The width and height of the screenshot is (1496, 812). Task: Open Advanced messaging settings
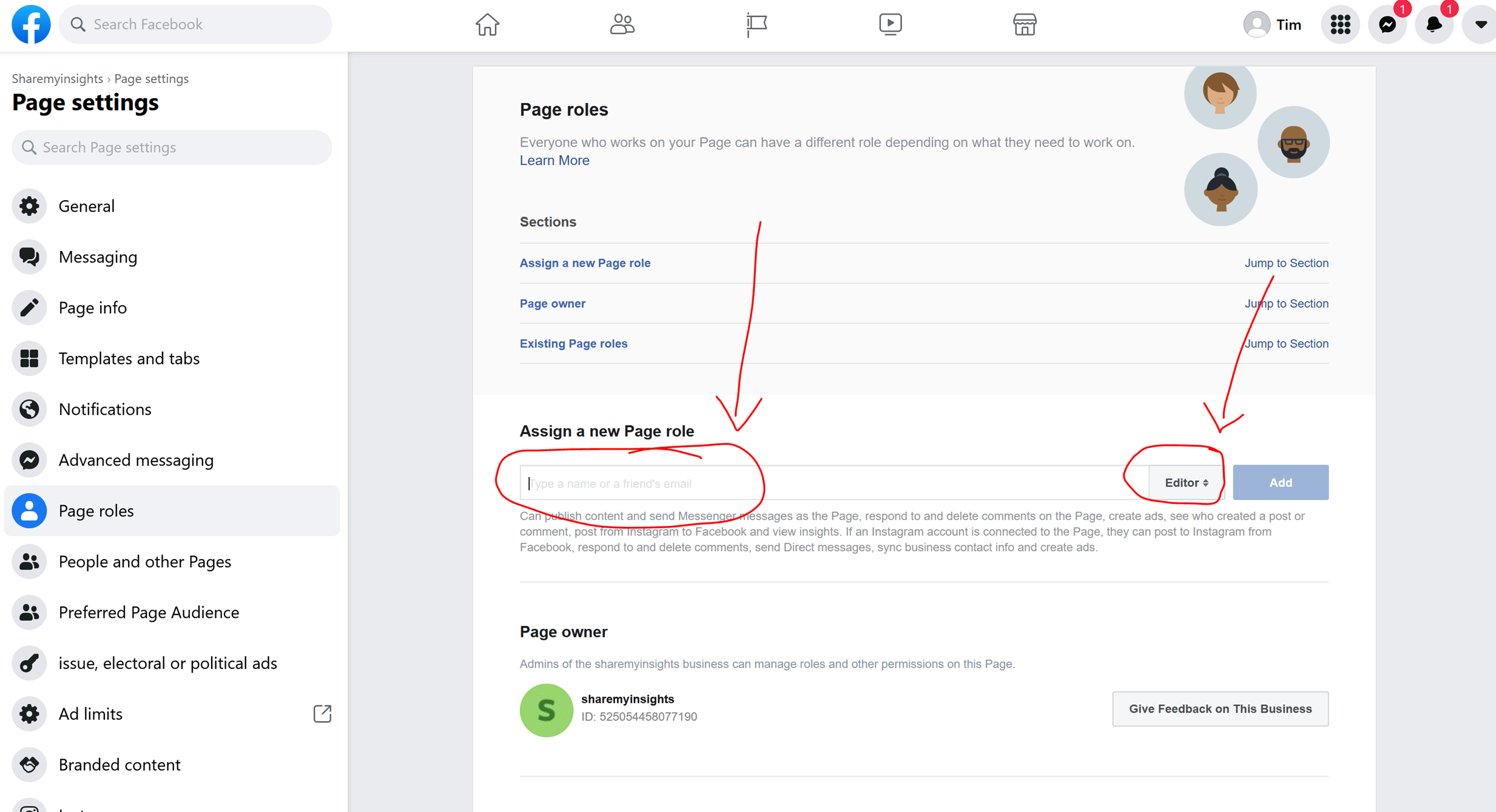[x=172, y=460]
